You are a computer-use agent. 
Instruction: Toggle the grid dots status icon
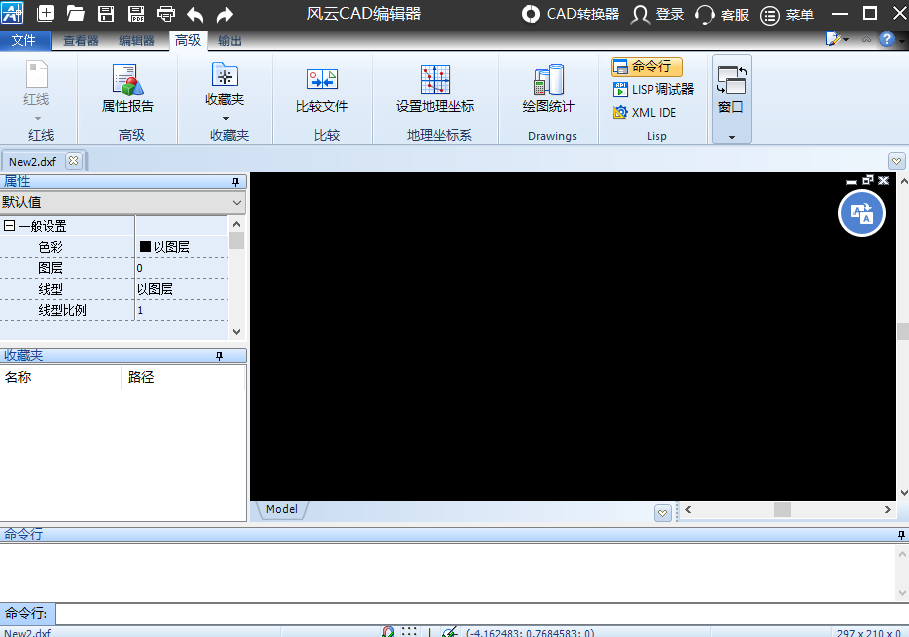[x=409, y=632]
